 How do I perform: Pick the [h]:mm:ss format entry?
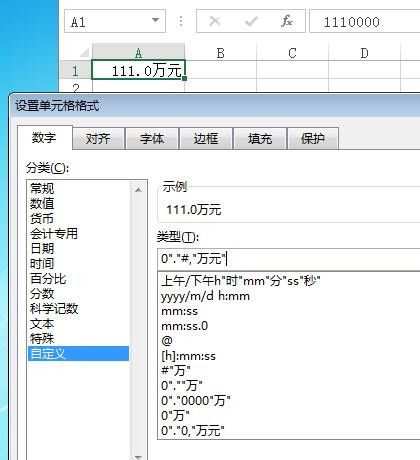tap(188, 356)
